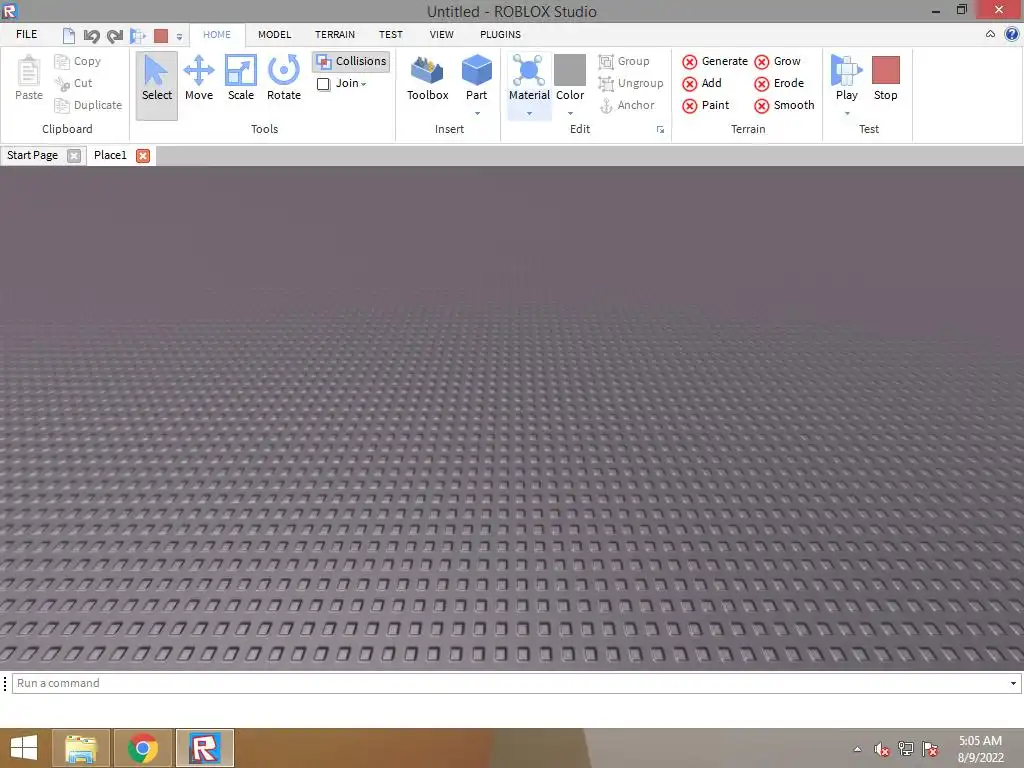The width and height of the screenshot is (1024, 768).
Task: Ungroup the selected model
Action: pyautogui.click(x=631, y=83)
